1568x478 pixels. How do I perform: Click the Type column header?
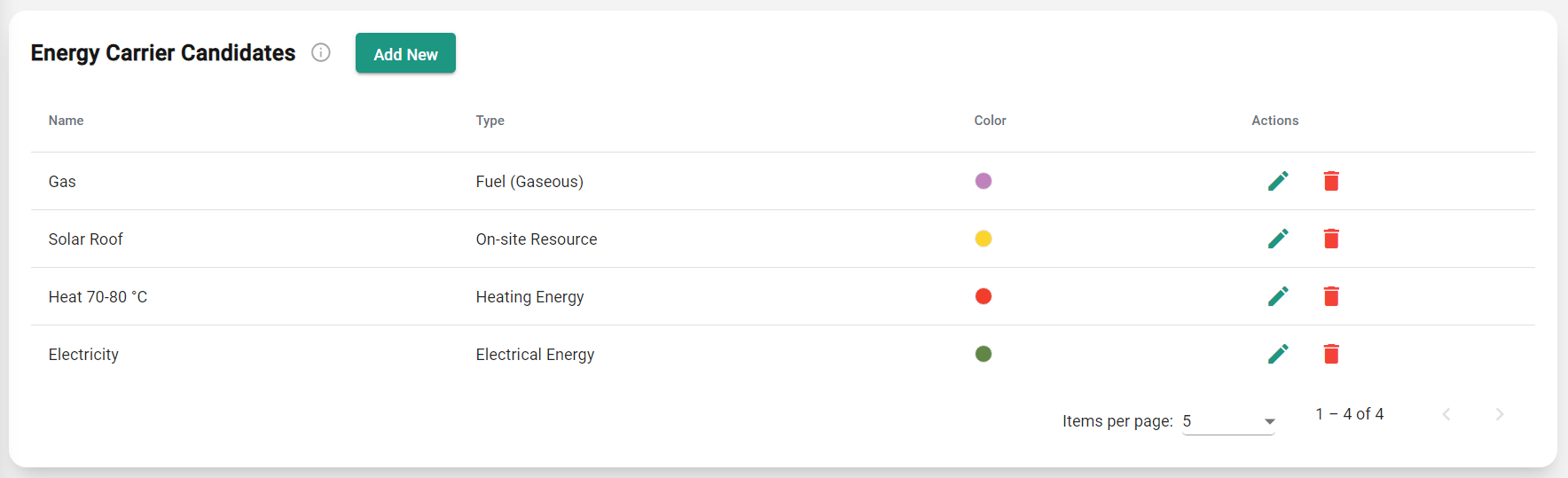(490, 121)
